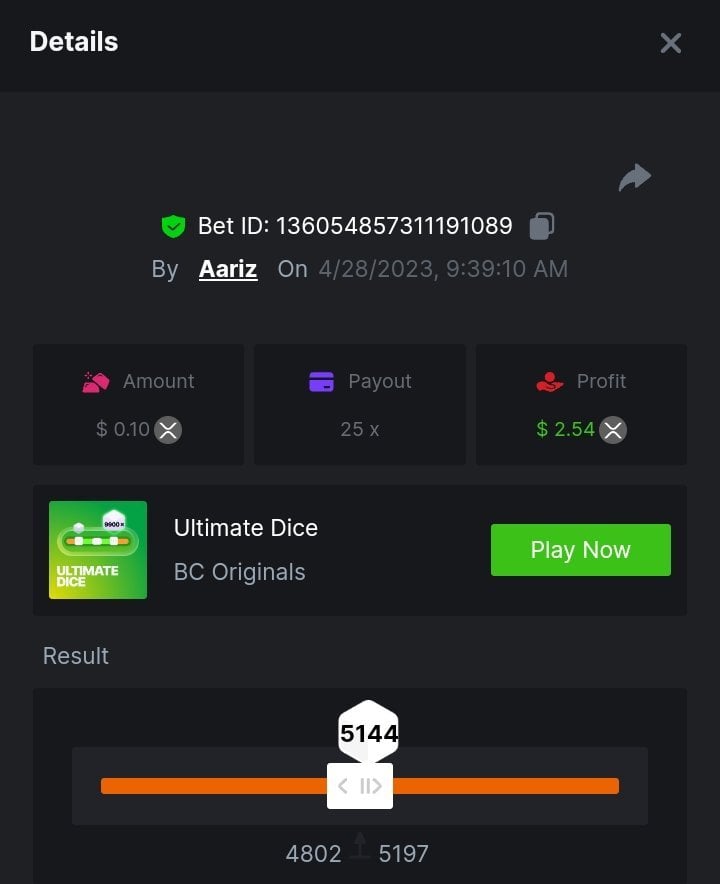Image resolution: width=720 pixels, height=884 pixels.
Task: Close the Details panel with X
Action: [670, 43]
